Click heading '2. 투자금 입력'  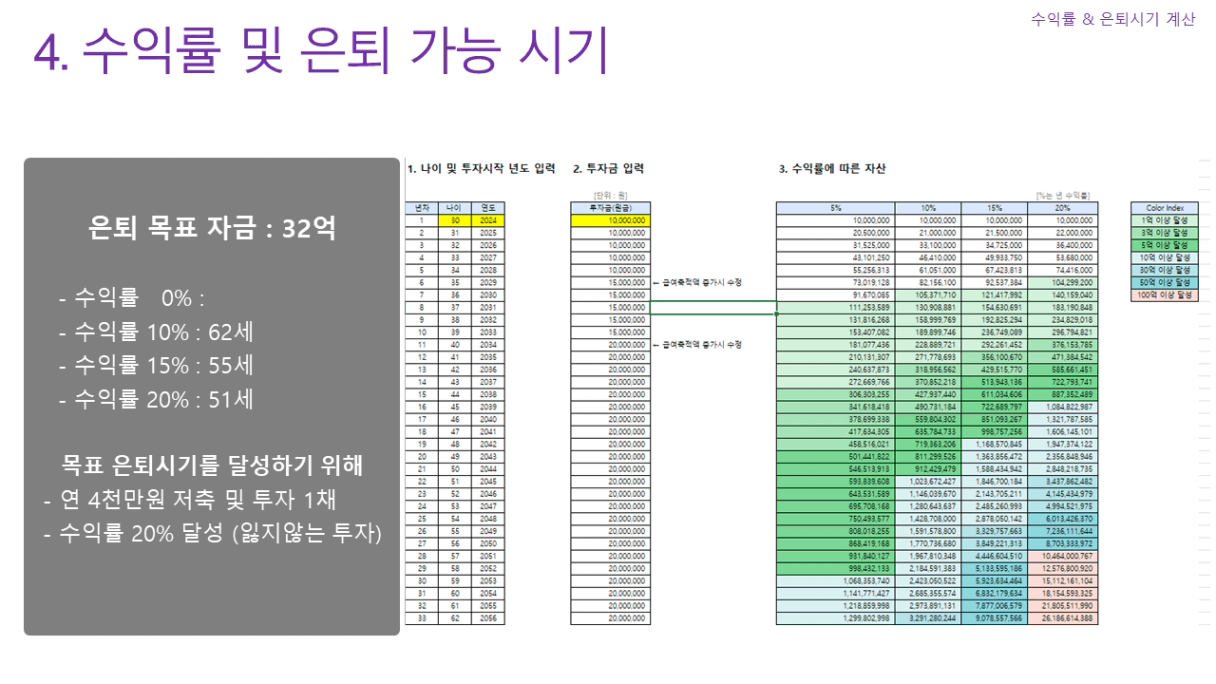pos(609,169)
